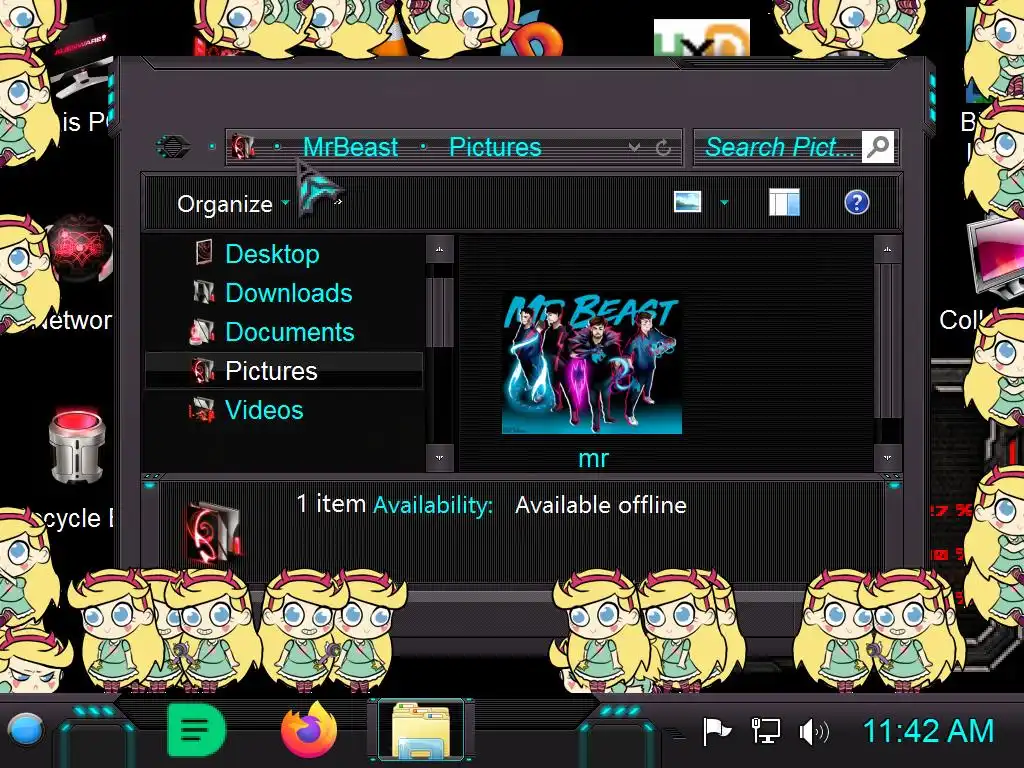
Task: Click file list scroll down arrow
Action: 887,458
